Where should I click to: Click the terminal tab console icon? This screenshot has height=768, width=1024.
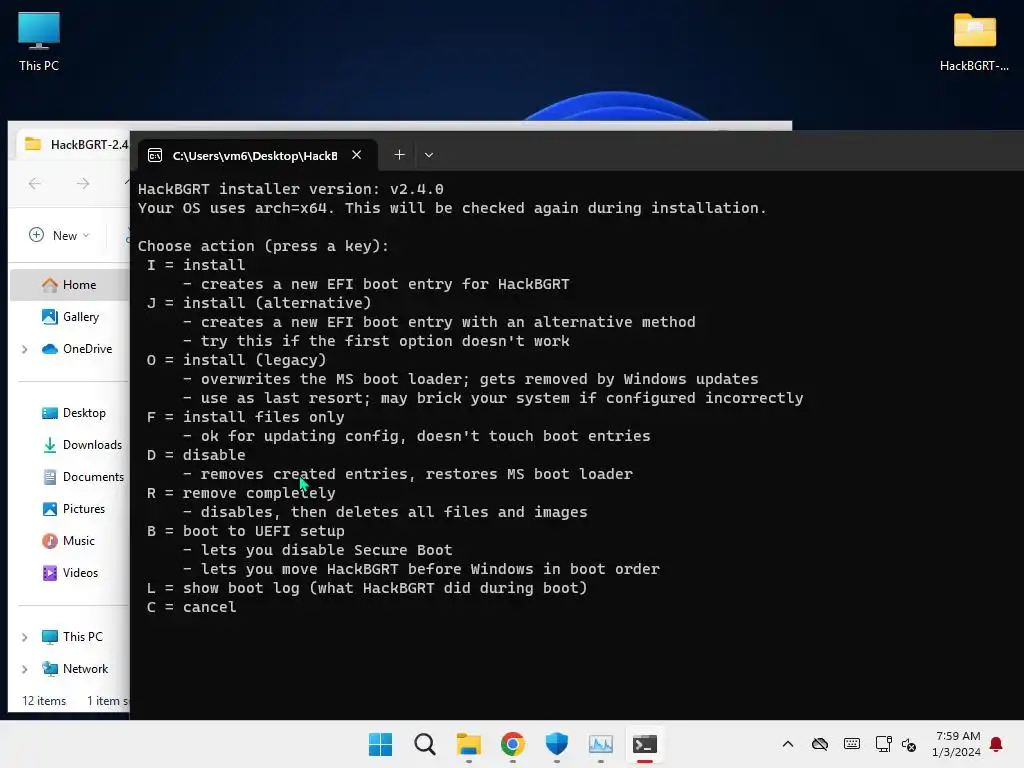(155, 155)
